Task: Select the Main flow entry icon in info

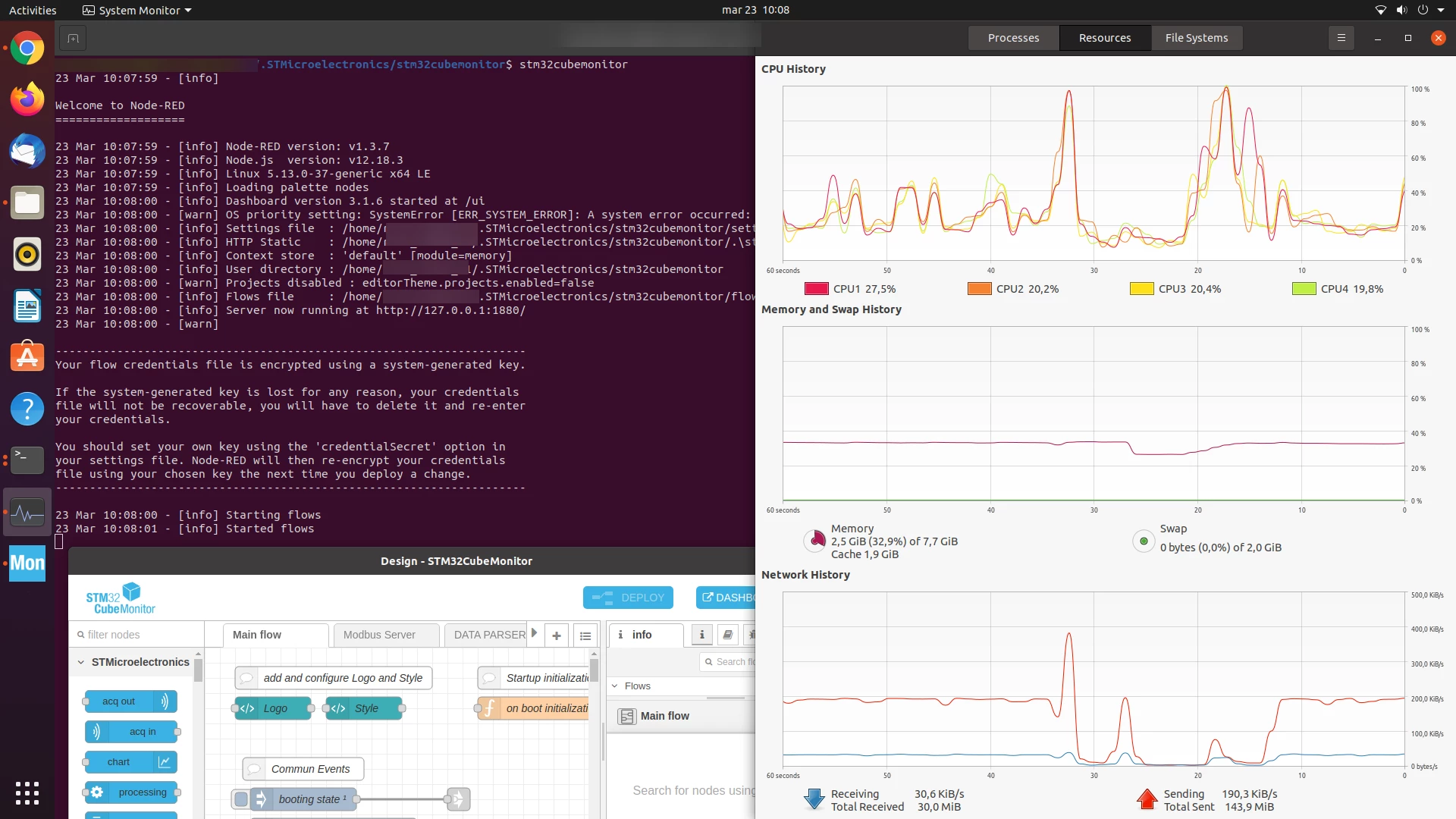Action: pyautogui.click(x=627, y=717)
